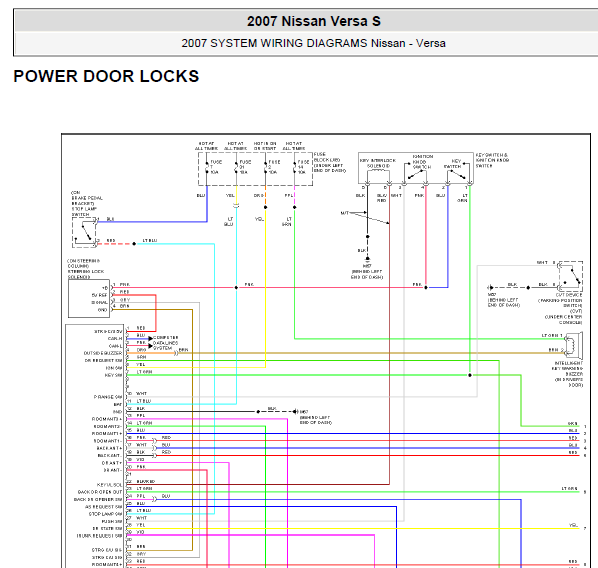Click the stop lamp switch symbol
This screenshot has width=598, height=568.
pyautogui.click(x=85, y=232)
